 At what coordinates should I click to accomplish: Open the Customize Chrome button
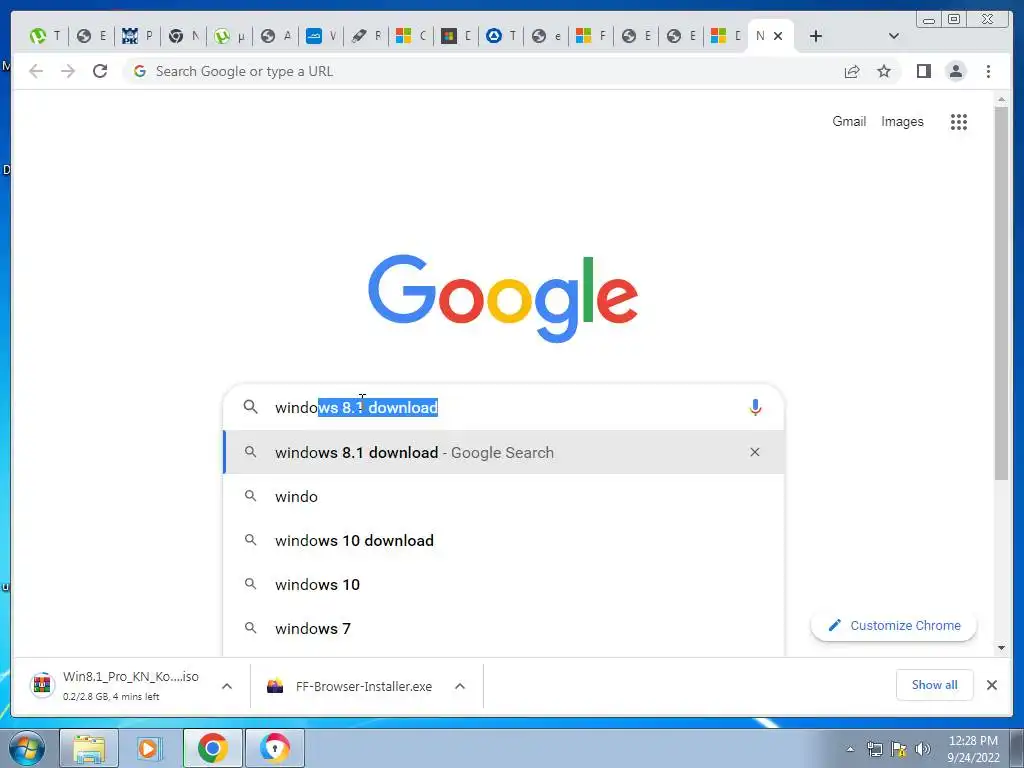[893, 626]
